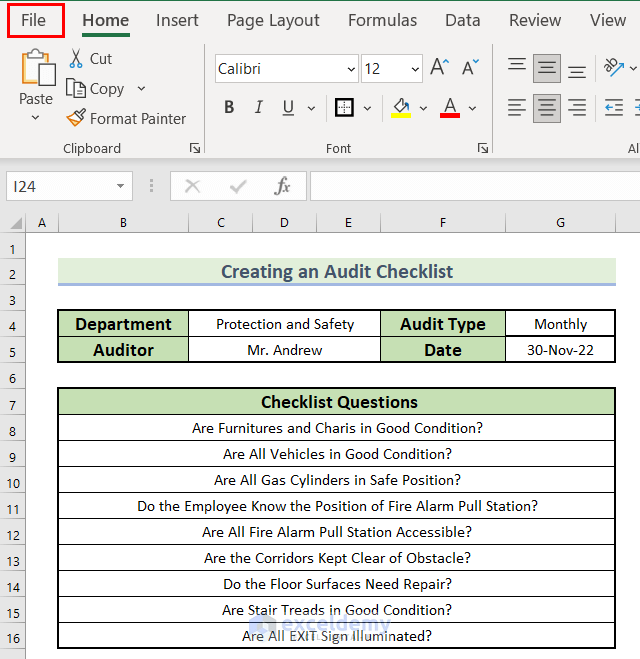
Task: Open the Calibri font name dropdown
Action: click(x=351, y=69)
